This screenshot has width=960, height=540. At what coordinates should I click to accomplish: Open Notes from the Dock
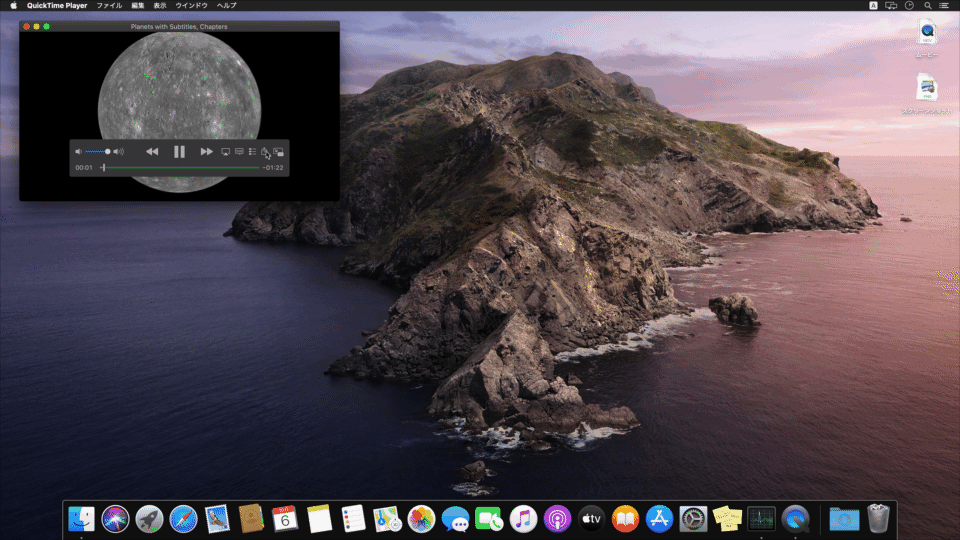point(319,519)
